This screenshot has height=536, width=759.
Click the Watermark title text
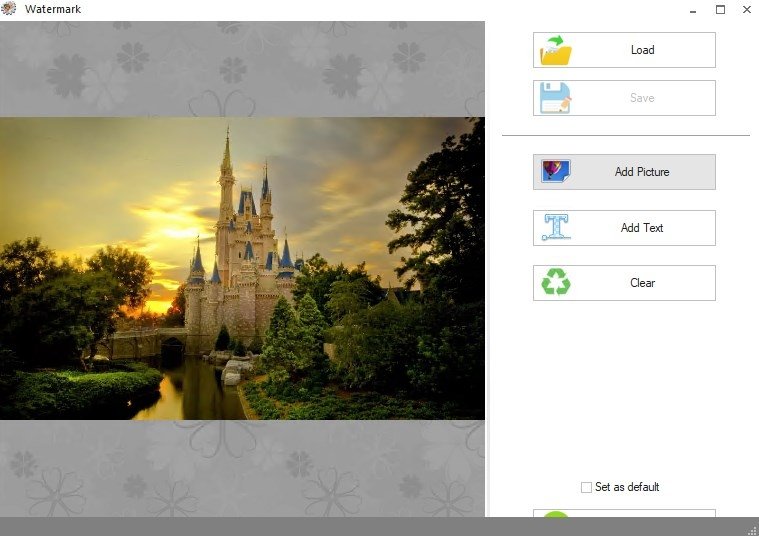[x=53, y=9]
